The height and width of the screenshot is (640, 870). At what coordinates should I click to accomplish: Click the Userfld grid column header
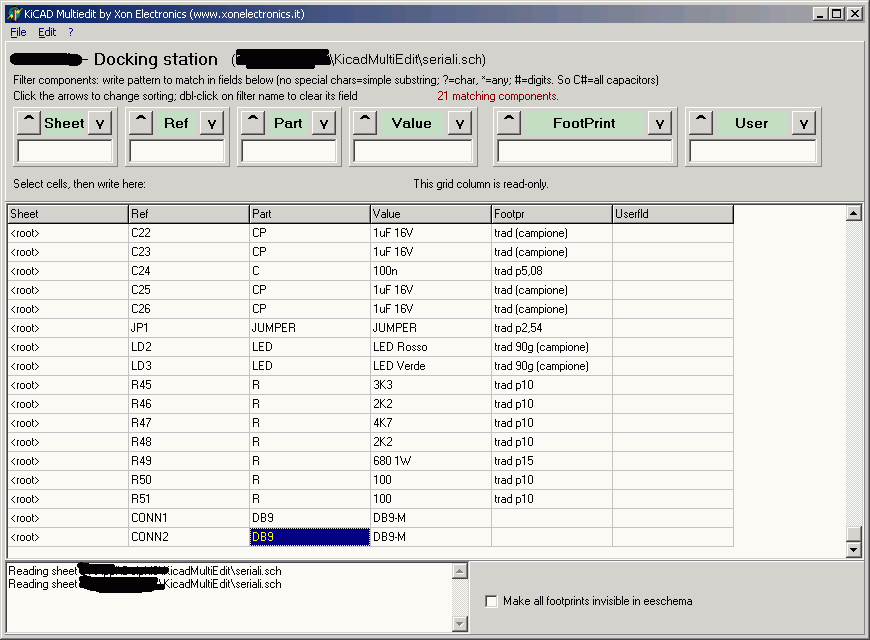[x=673, y=214]
